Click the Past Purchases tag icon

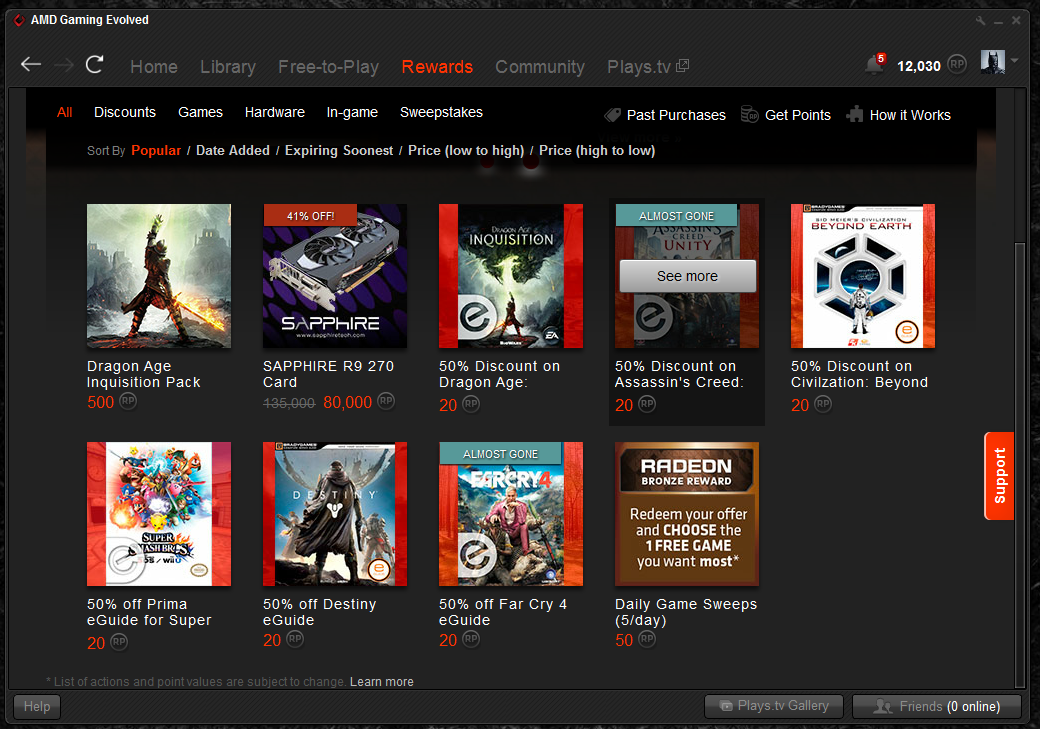[613, 115]
